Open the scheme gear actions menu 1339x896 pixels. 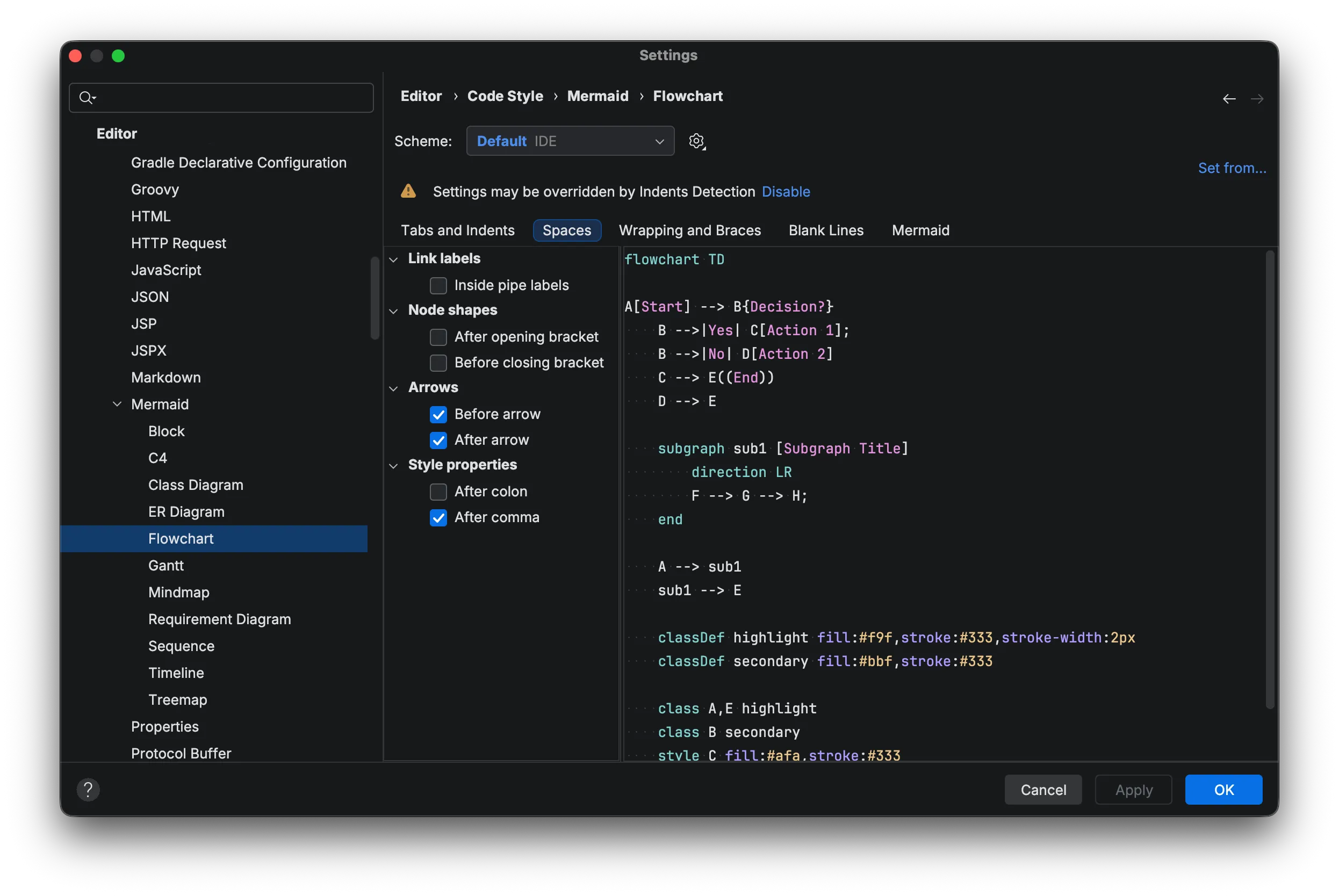(x=697, y=141)
